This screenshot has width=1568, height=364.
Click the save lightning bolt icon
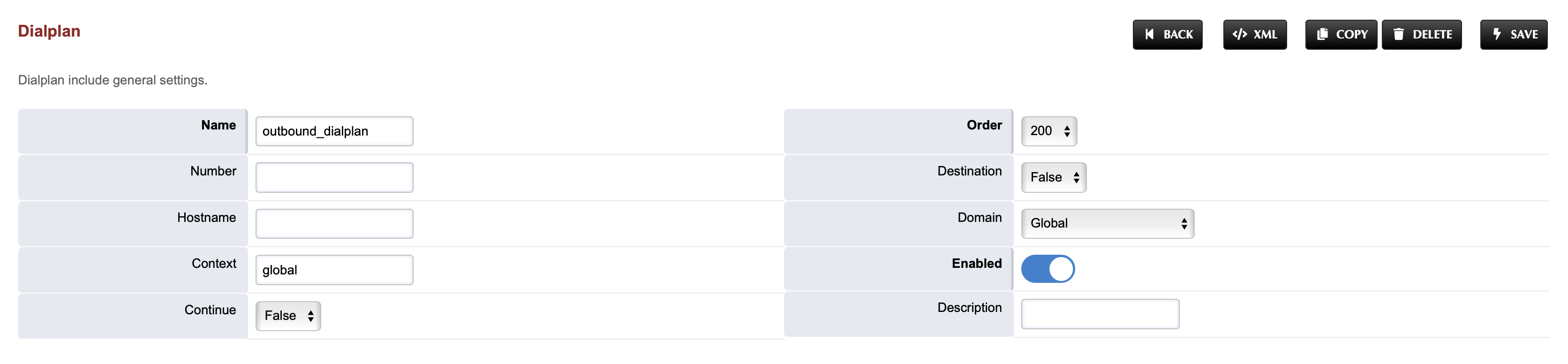[x=1497, y=35]
